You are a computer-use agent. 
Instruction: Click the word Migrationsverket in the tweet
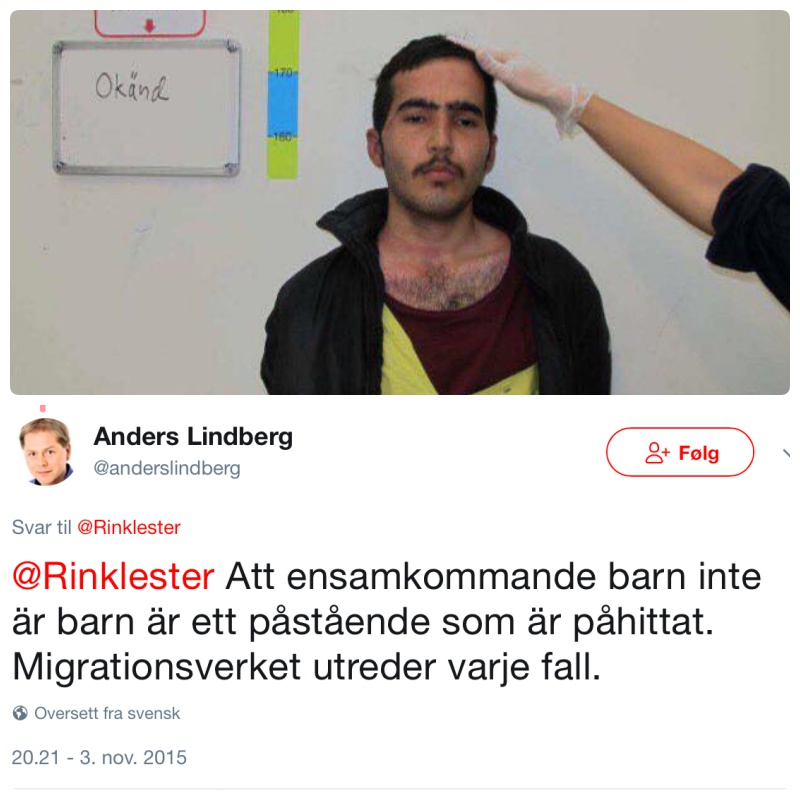coord(157,667)
